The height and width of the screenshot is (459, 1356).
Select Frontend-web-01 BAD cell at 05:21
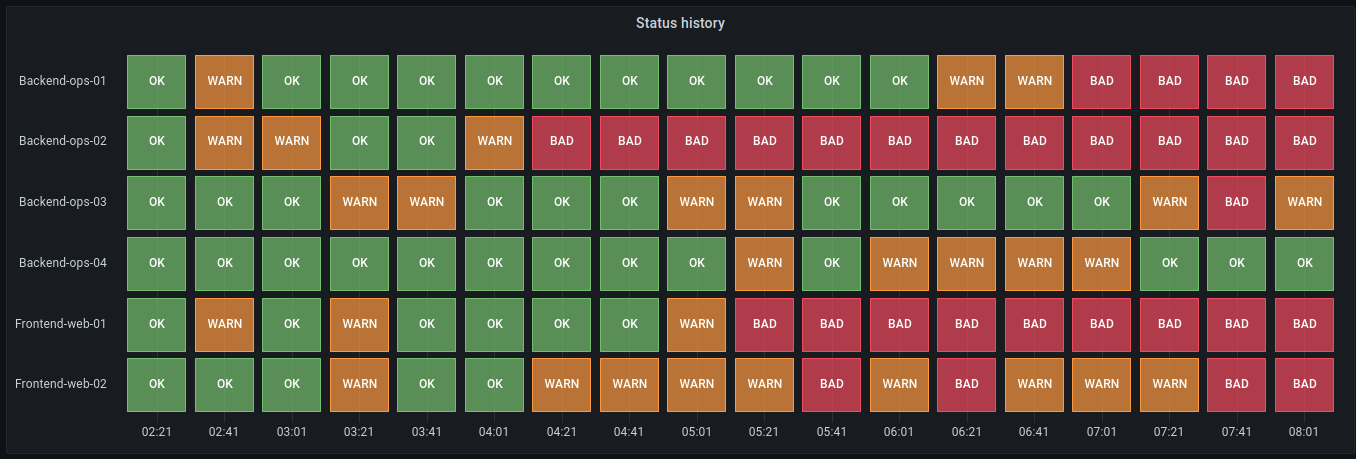[x=764, y=324]
